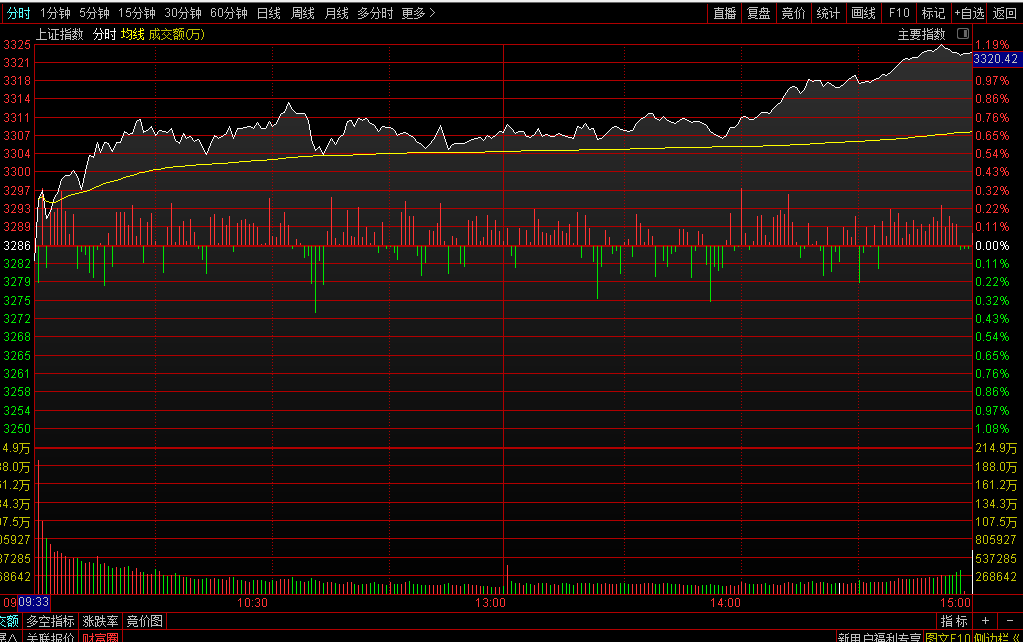Open the 画线 drawing tool
The height and width of the screenshot is (642, 1023).
tap(863, 13)
